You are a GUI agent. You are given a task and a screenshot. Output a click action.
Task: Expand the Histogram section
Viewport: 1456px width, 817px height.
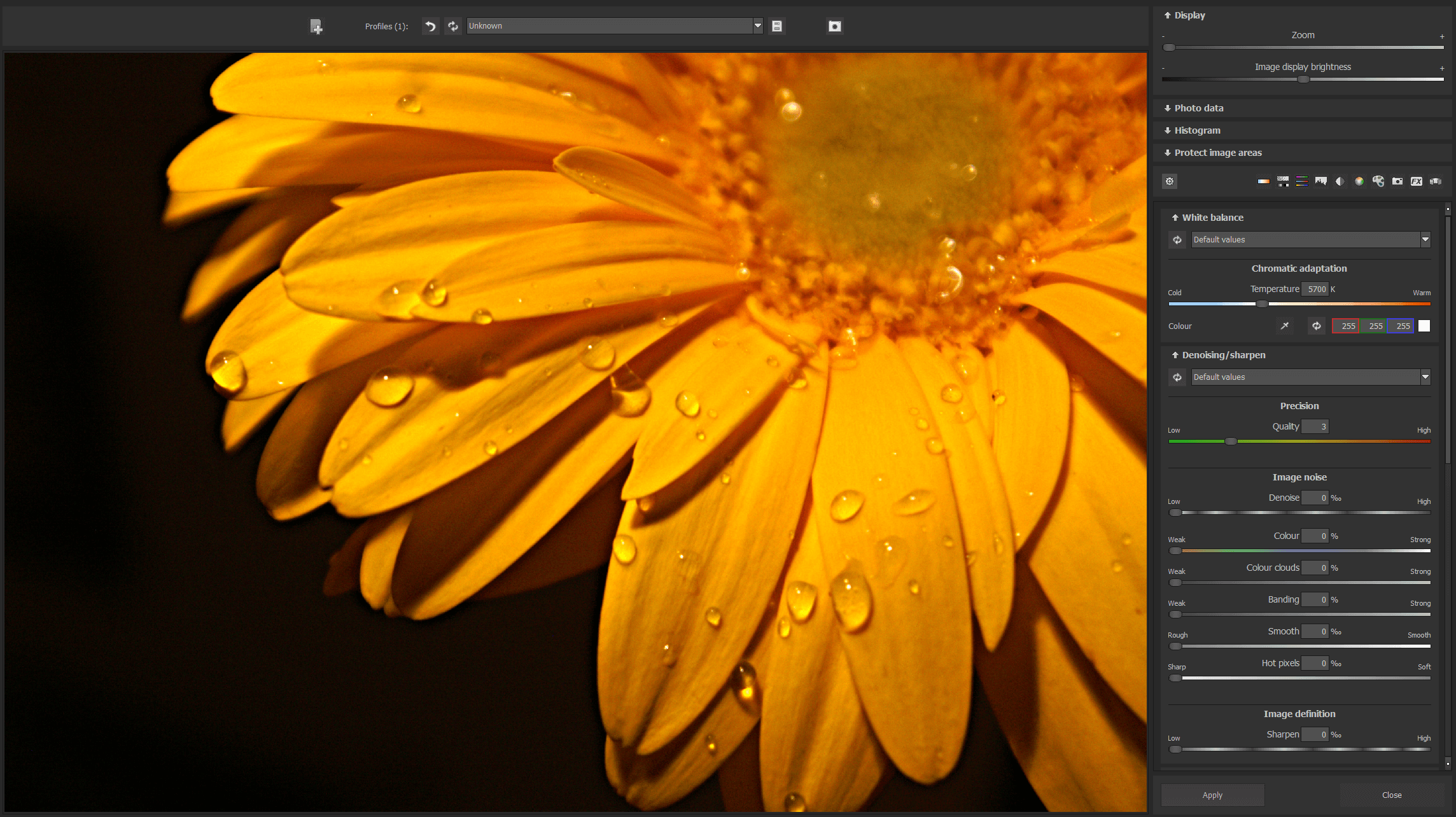[x=1193, y=130]
